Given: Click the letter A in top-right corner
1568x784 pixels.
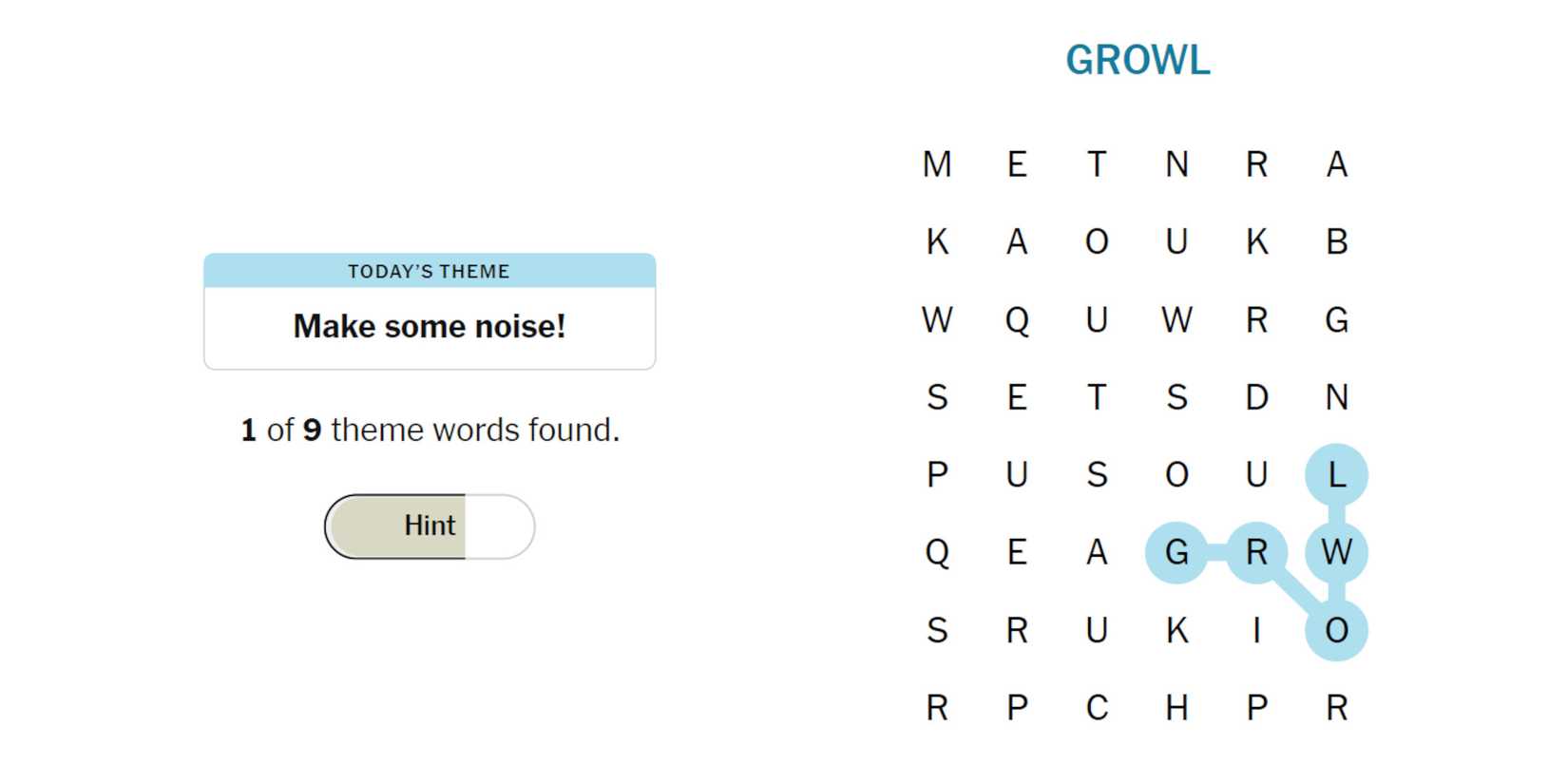Looking at the screenshot, I should pyautogui.click(x=1336, y=164).
